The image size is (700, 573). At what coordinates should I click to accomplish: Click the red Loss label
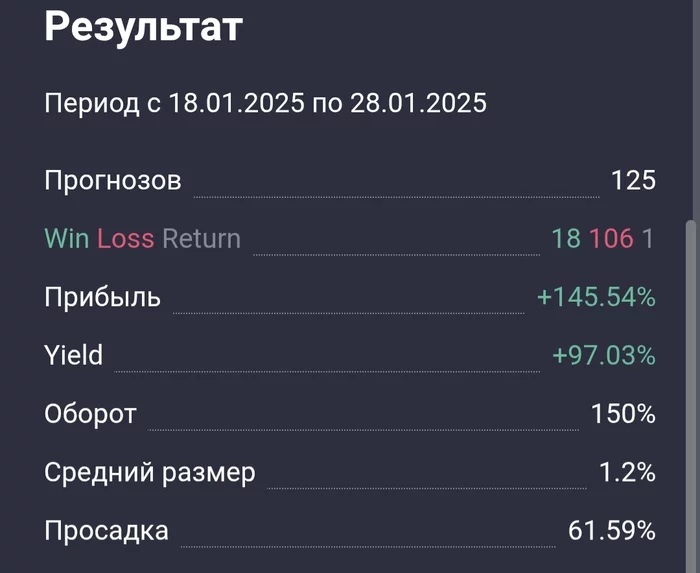pyautogui.click(x=126, y=238)
